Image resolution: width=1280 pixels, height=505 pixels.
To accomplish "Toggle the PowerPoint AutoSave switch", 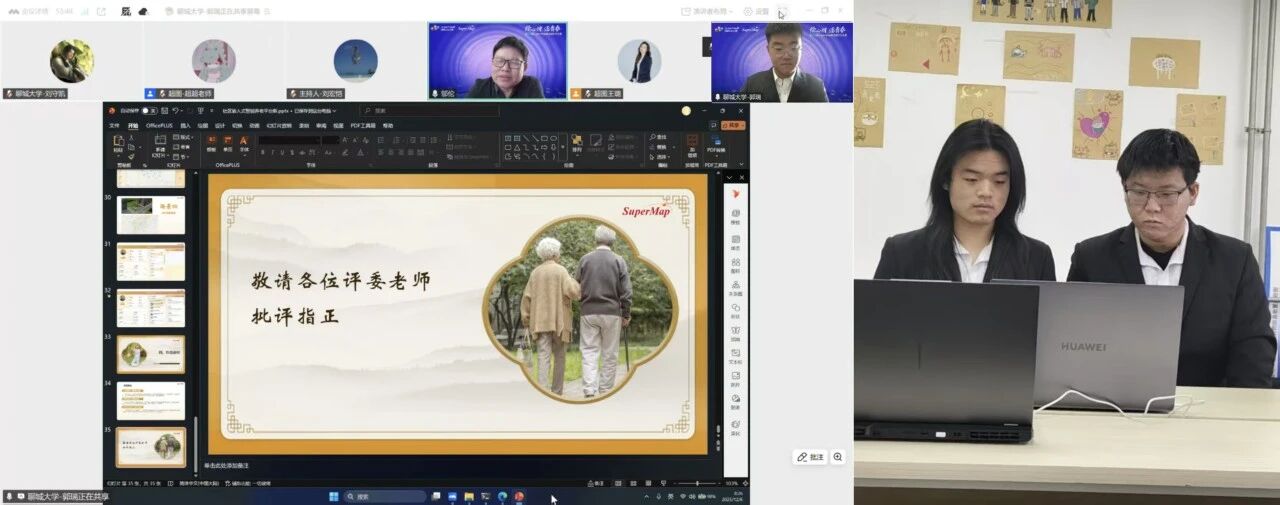I will point(148,111).
